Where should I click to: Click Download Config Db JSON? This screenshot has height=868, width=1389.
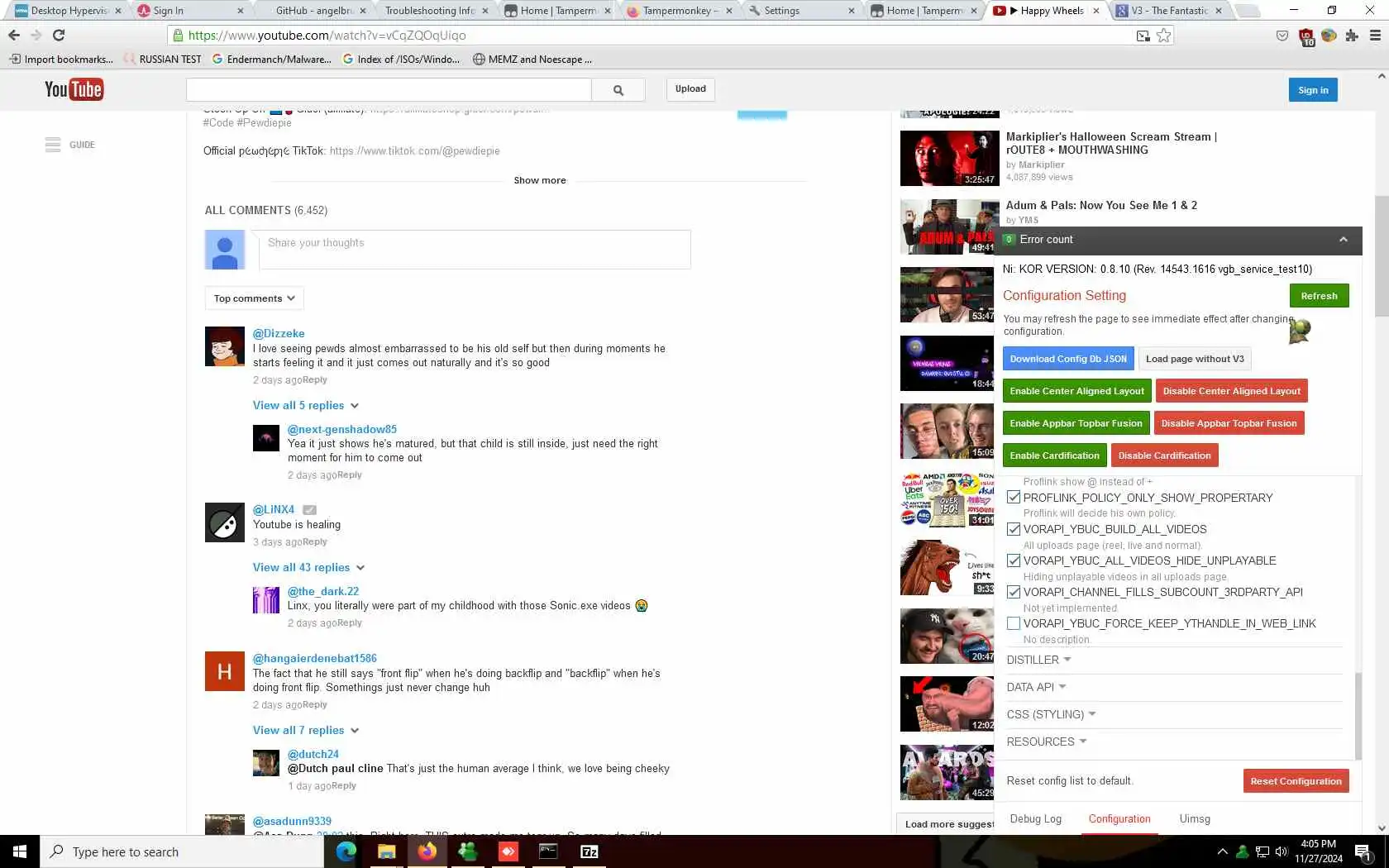pos(1068,359)
